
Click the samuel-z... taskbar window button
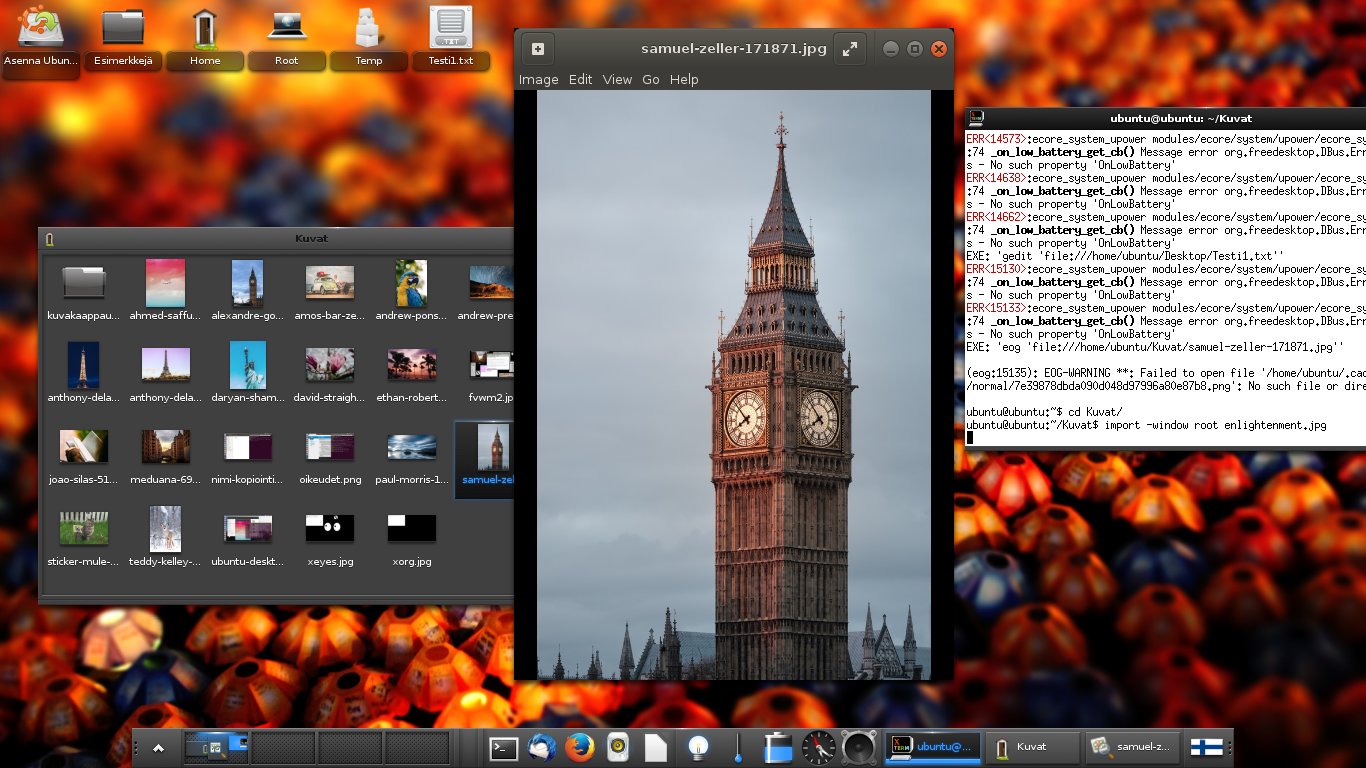[1132, 747]
